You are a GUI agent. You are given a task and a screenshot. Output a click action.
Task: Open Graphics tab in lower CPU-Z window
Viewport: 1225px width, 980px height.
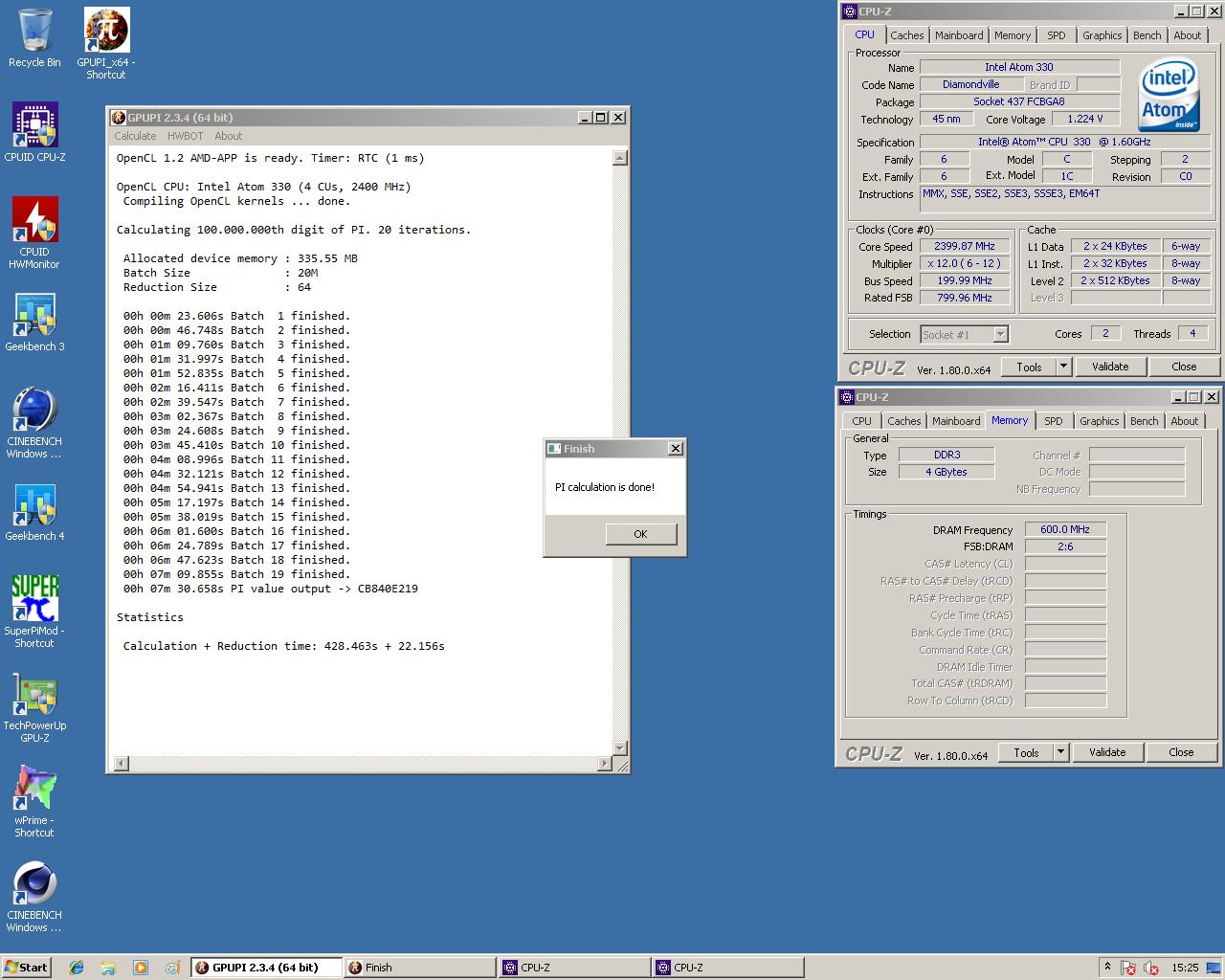click(x=1100, y=421)
